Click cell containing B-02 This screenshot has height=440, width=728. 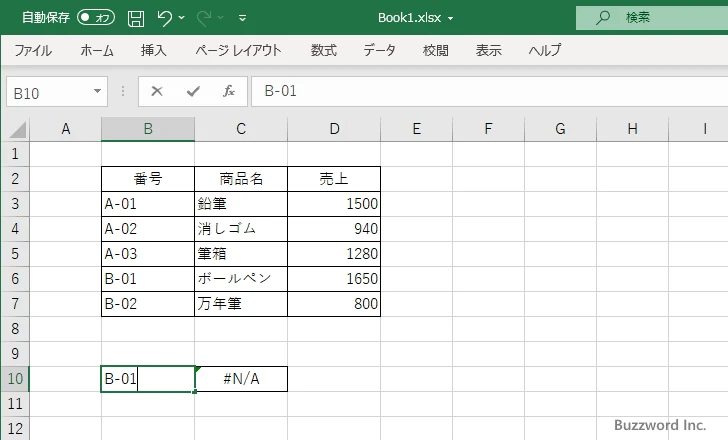[x=148, y=304]
